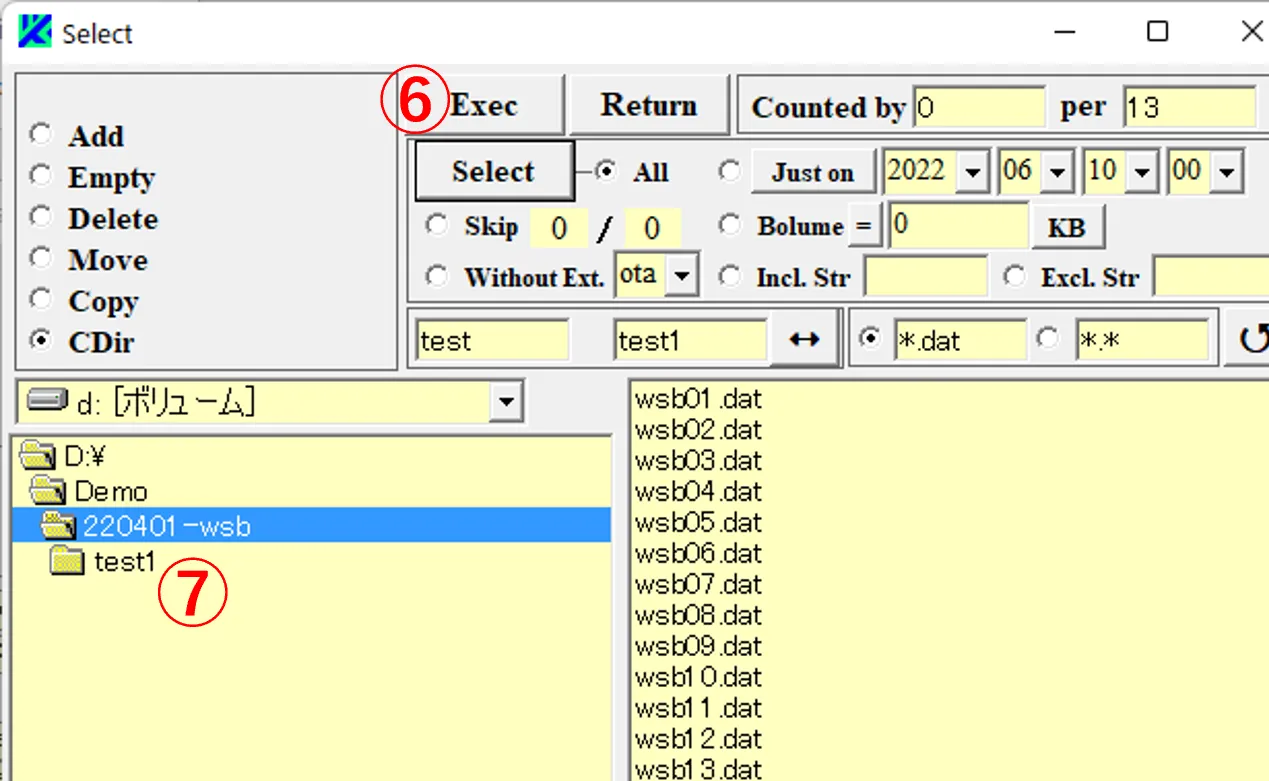Click the Bolume size input field
The image size is (1269, 781).
pos(958,226)
